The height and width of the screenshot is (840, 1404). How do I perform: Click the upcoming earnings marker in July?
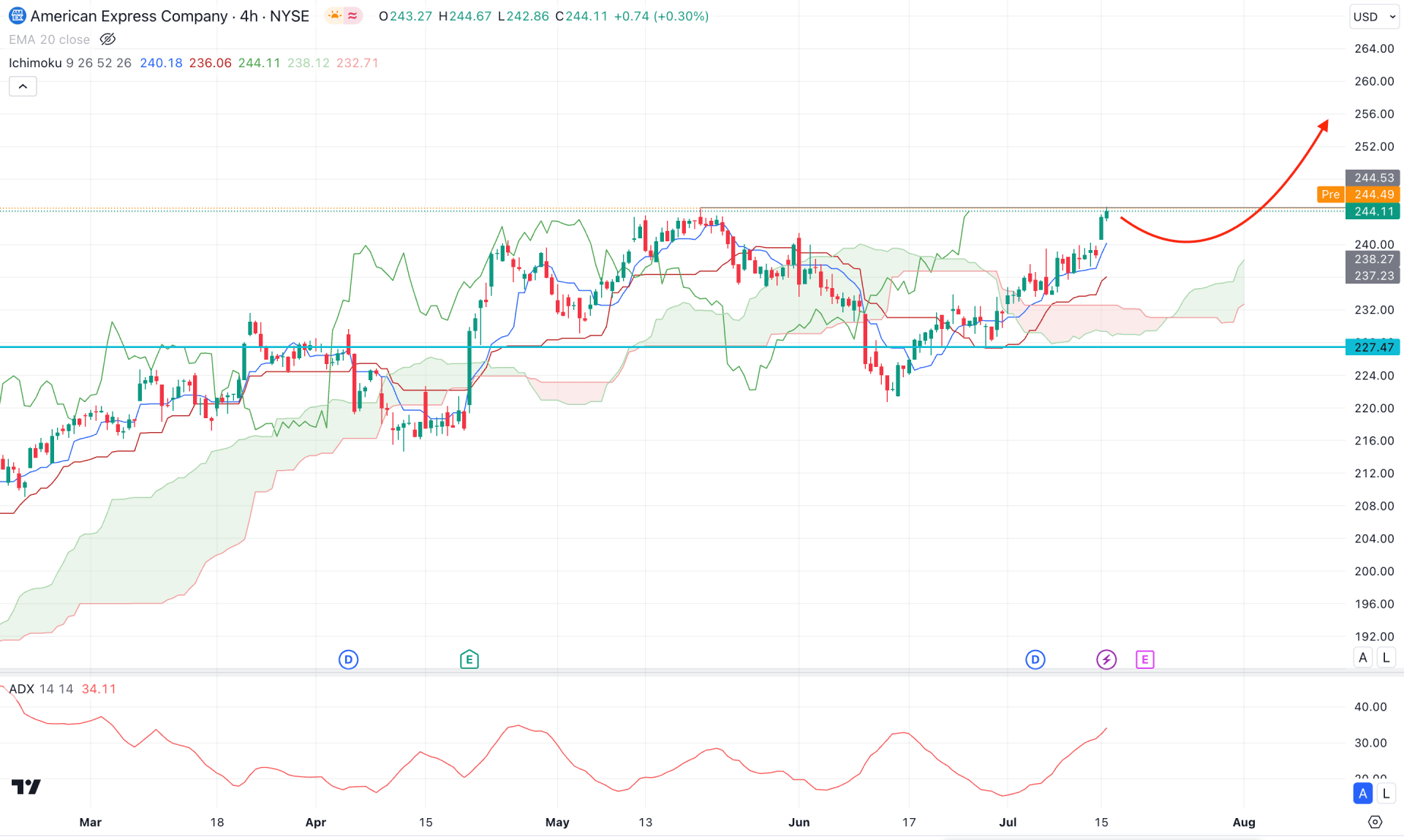click(1144, 659)
